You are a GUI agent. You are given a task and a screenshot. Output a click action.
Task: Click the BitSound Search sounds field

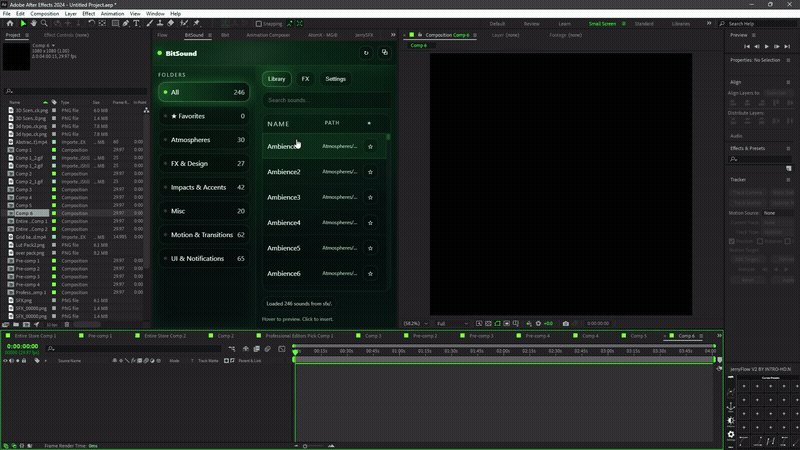pos(326,100)
